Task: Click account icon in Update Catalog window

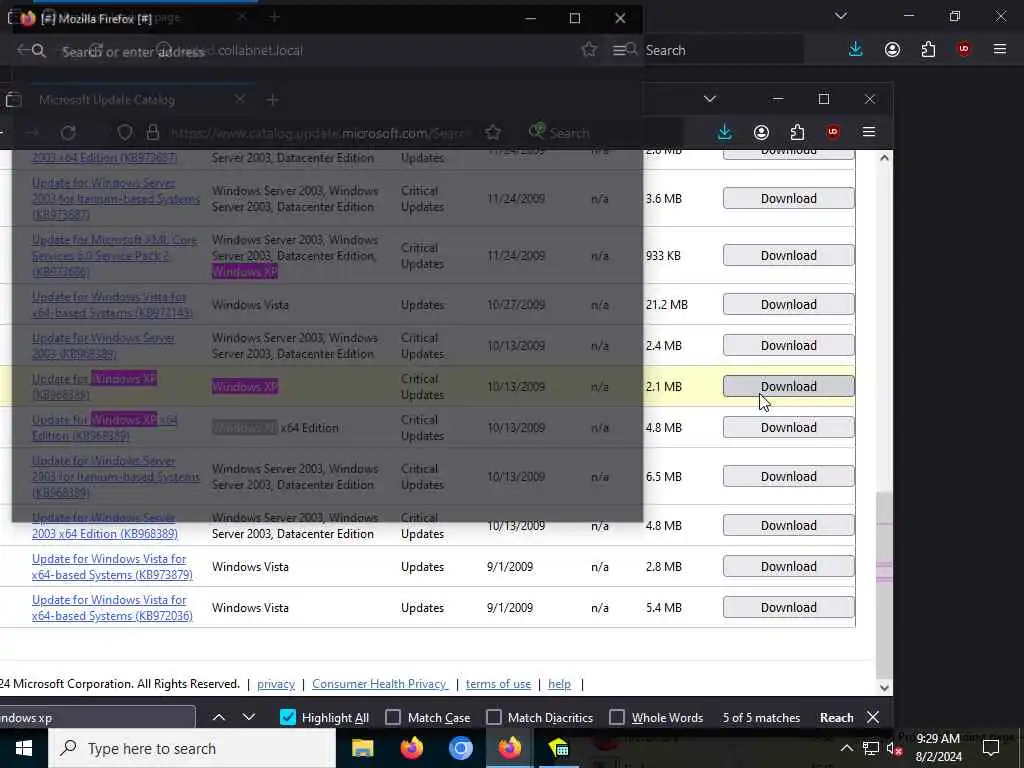Action: pos(761,133)
